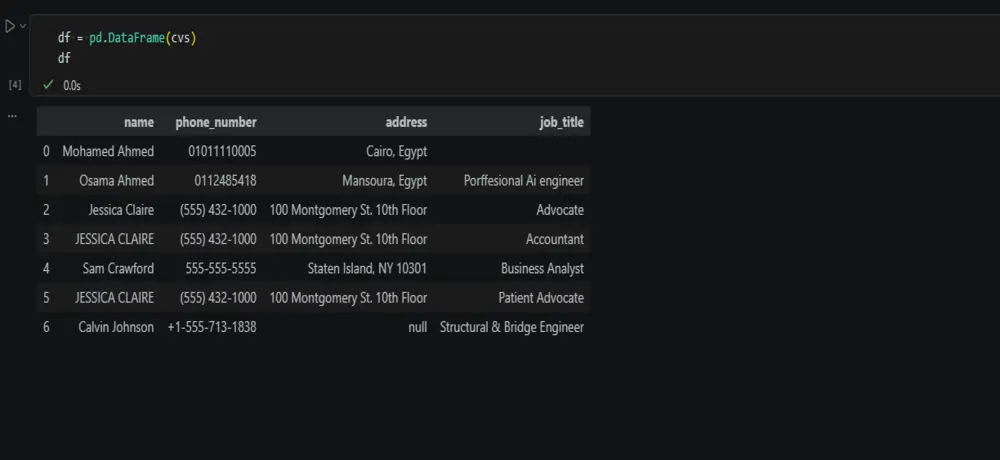Click the '+1-555-713-1838' phone cell
Image resolution: width=1000 pixels, height=460 pixels.
pyautogui.click(x=212, y=327)
